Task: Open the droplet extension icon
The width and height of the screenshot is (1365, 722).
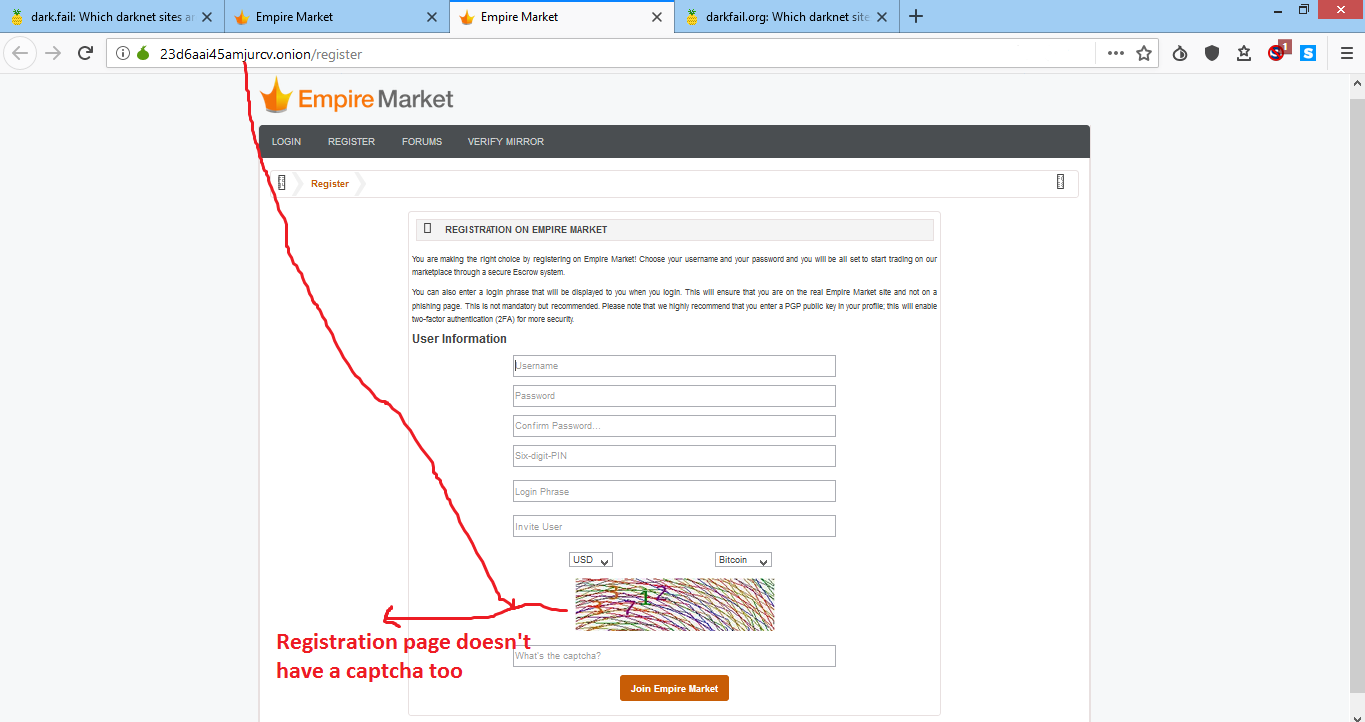Action: point(1180,54)
